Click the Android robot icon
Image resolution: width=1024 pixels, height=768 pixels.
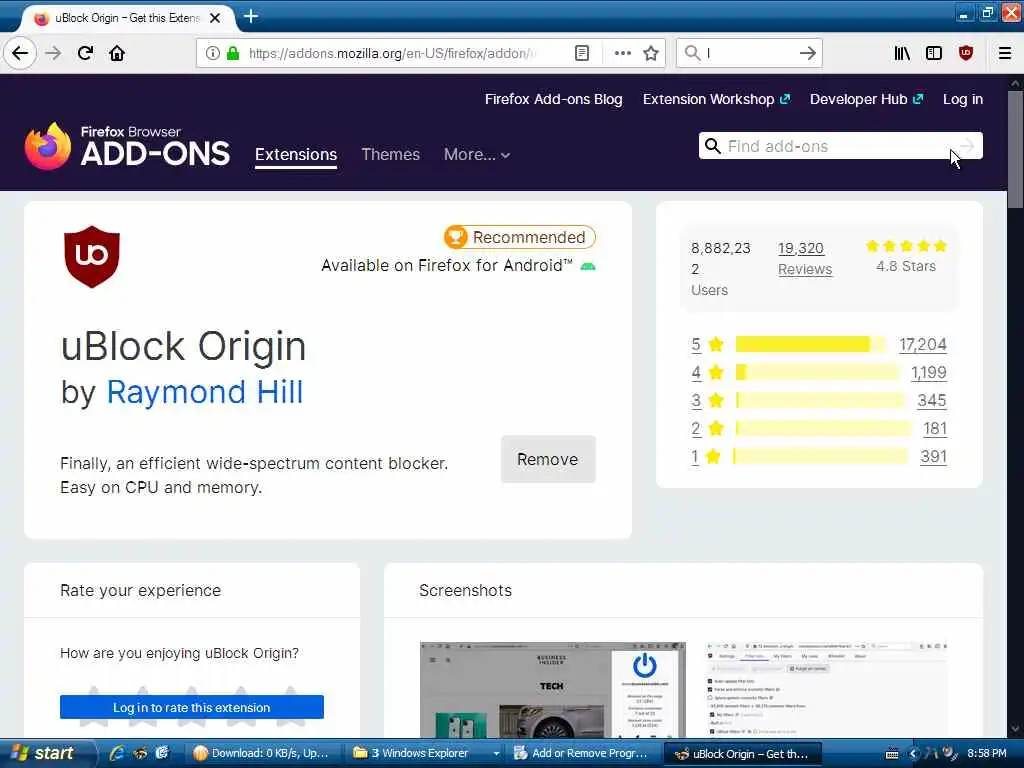(588, 266)
